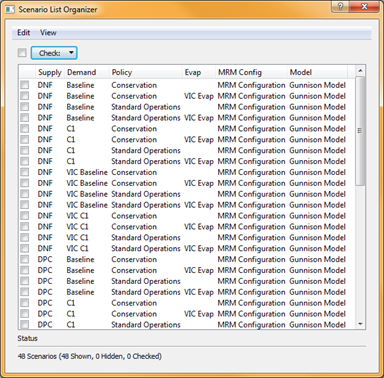384x378 pixels.
Task: Check DPC C1 Conservation row without Evap
Action: (x=25, y=303)
